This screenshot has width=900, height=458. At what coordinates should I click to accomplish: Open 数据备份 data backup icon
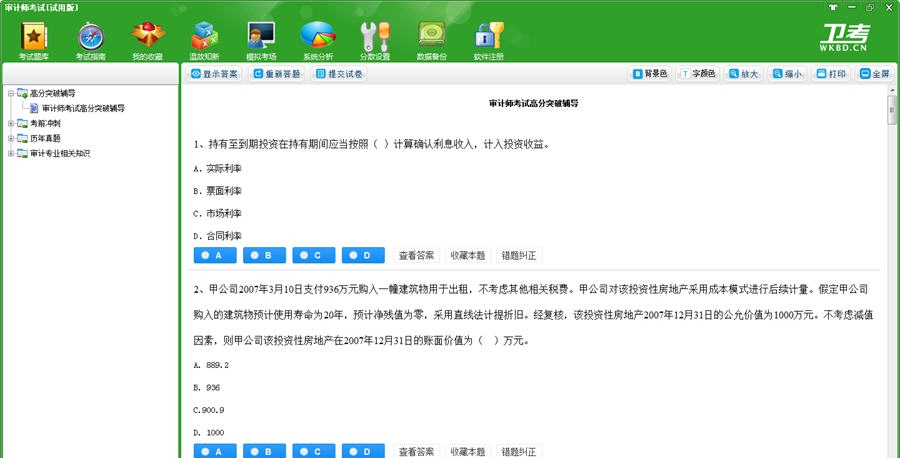pos(432,41)
